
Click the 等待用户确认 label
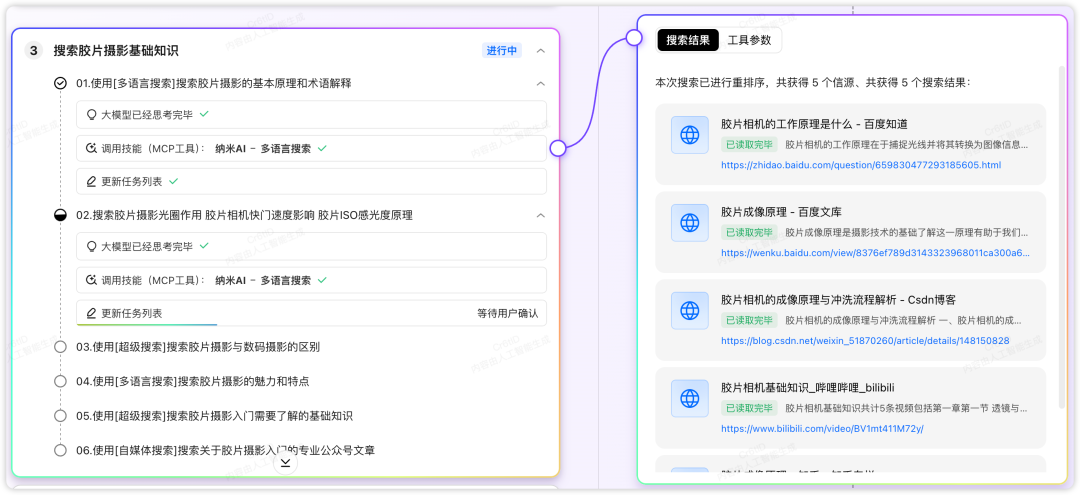(x=508, y=313)
